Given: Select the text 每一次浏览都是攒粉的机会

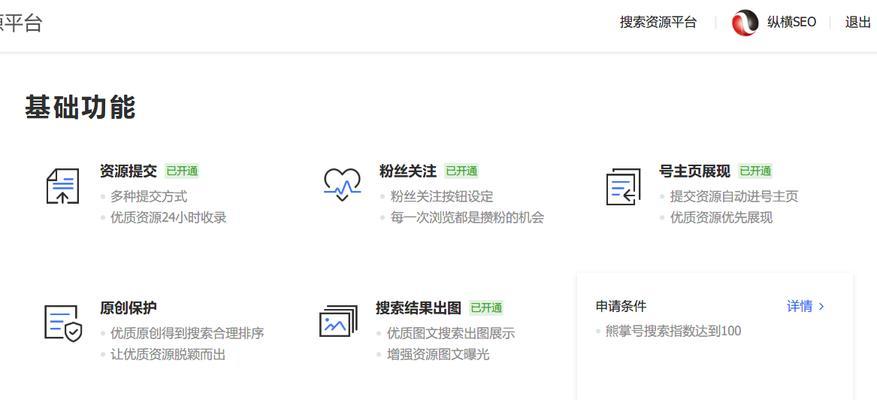Looking at the screenshot, I should pos(467,217).
